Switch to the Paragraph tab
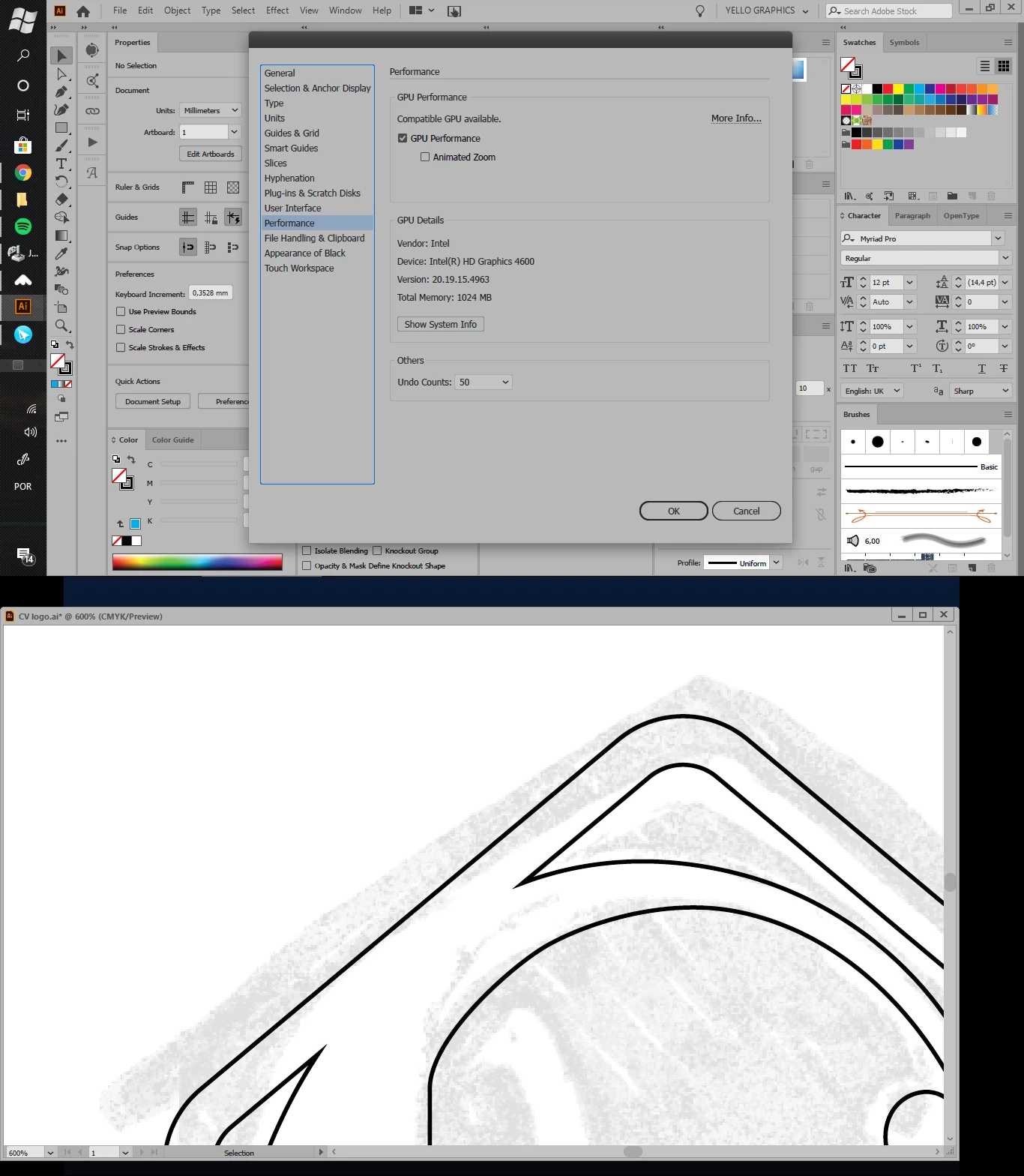Screen dimensions: 1024x1176 [912, 216]
